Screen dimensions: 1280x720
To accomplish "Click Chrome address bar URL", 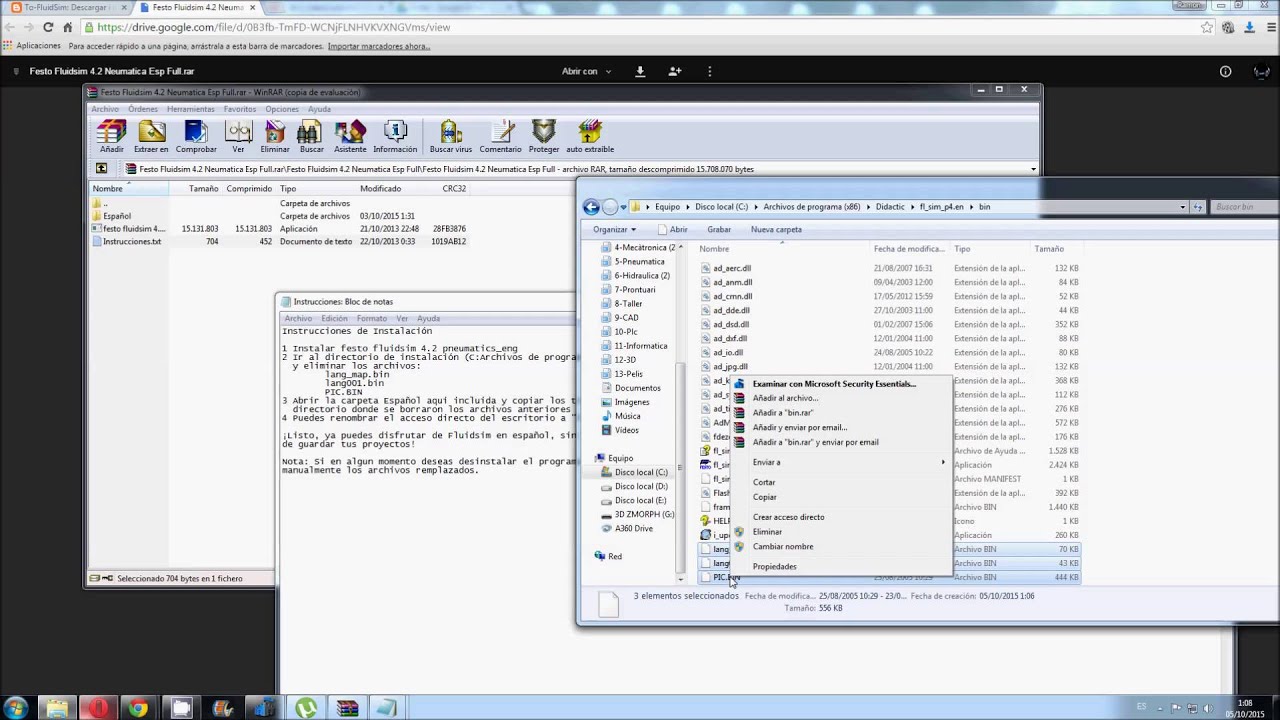I will pyautogui.click(x=274, y=27).
